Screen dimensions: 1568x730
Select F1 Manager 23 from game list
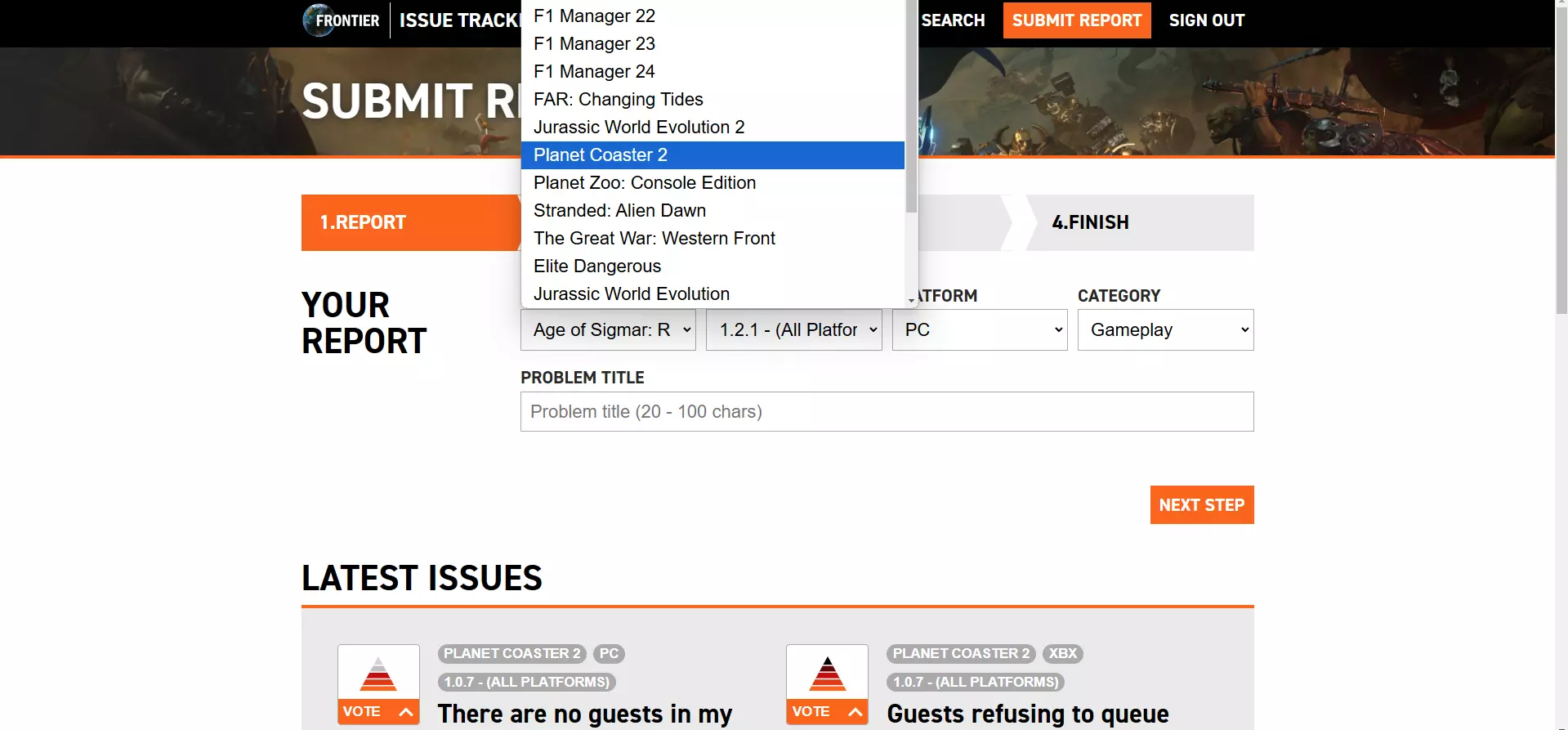713,44
